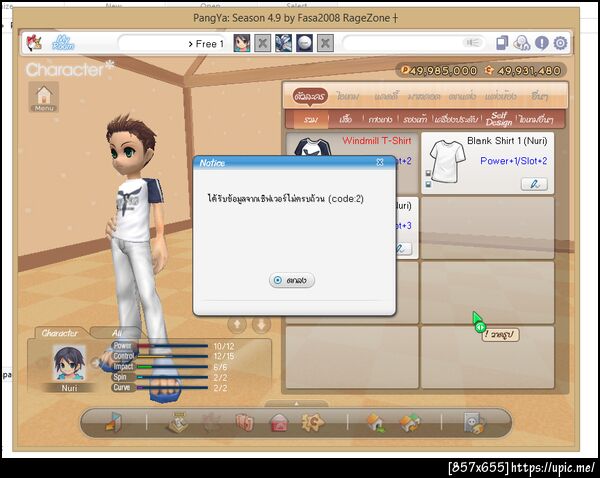The width and height of the screenshot is (600, 478).
Task: Open the card pack icon in bottom bar
Action: point(245,423)
